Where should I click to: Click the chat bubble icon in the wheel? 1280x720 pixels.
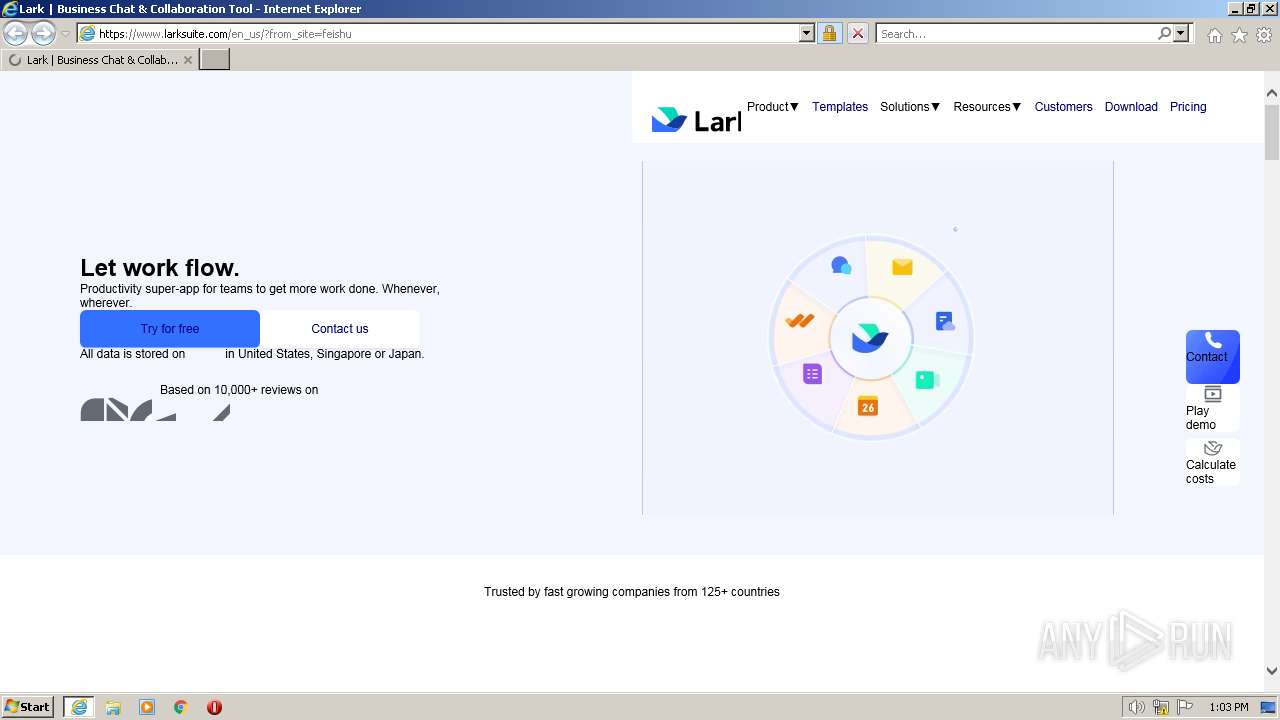[841, 266]
